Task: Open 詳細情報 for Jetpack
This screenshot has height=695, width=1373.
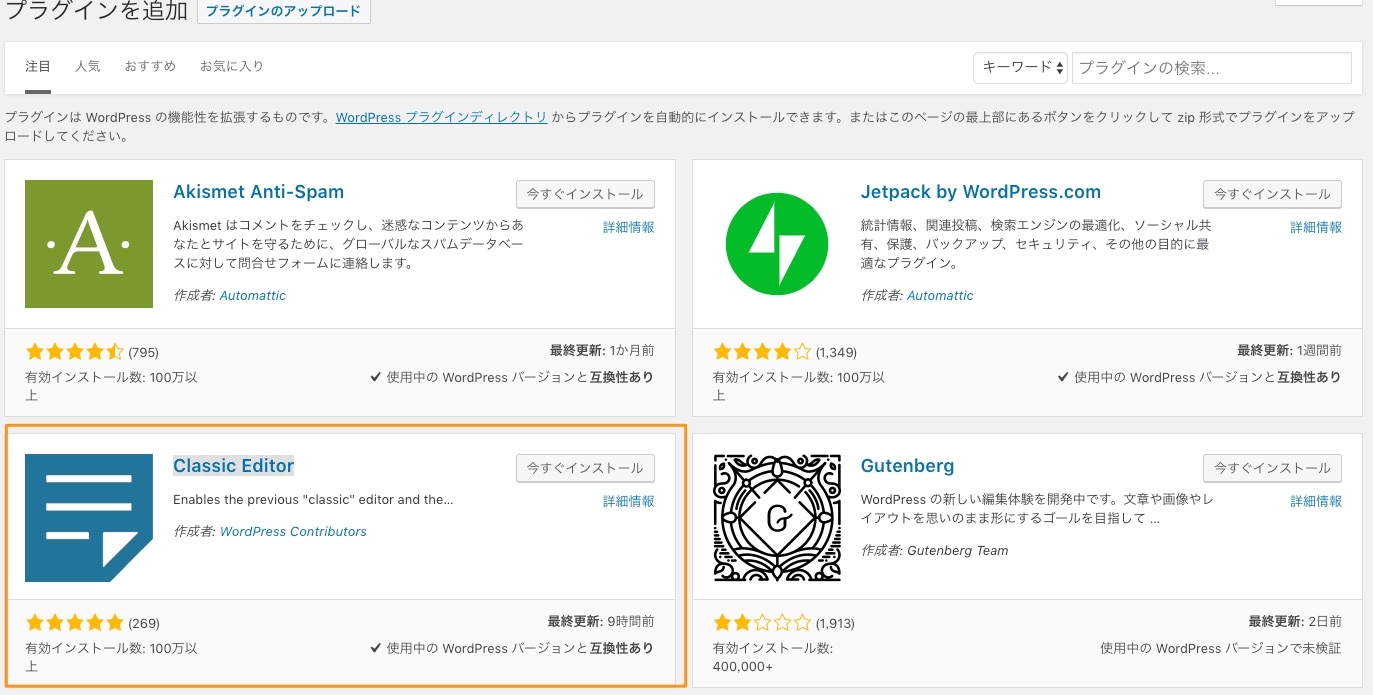Action: click(x=1316, y=228)
